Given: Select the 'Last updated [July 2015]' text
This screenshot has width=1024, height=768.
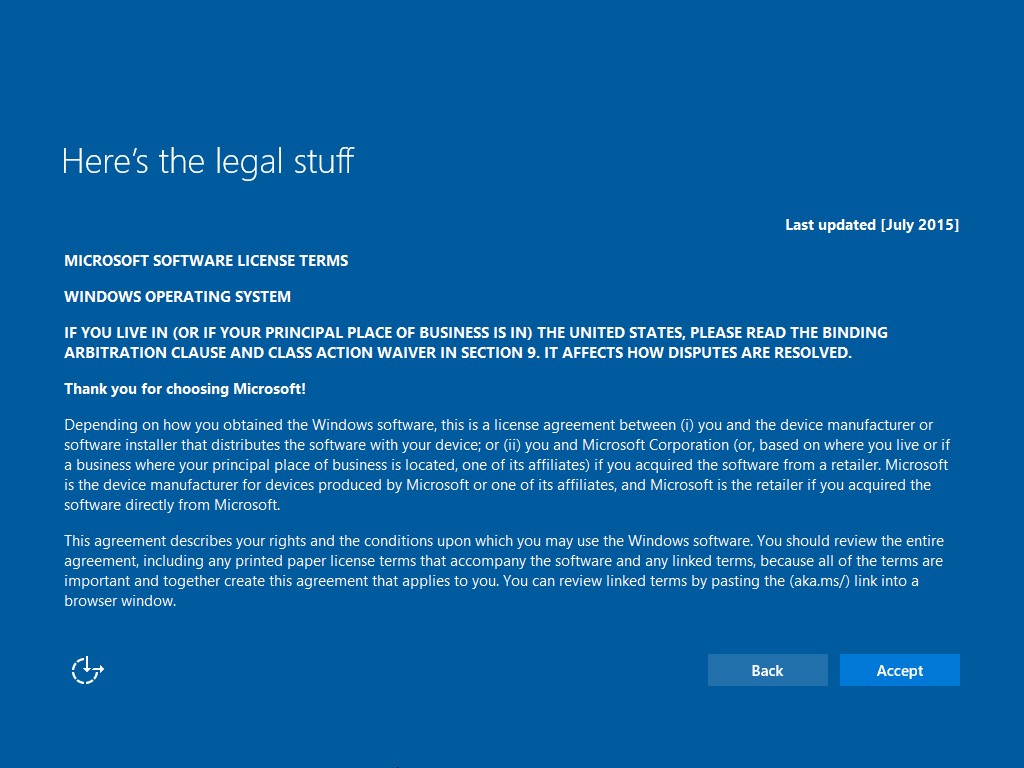Looking at the screenshot, I should [872, 225].
